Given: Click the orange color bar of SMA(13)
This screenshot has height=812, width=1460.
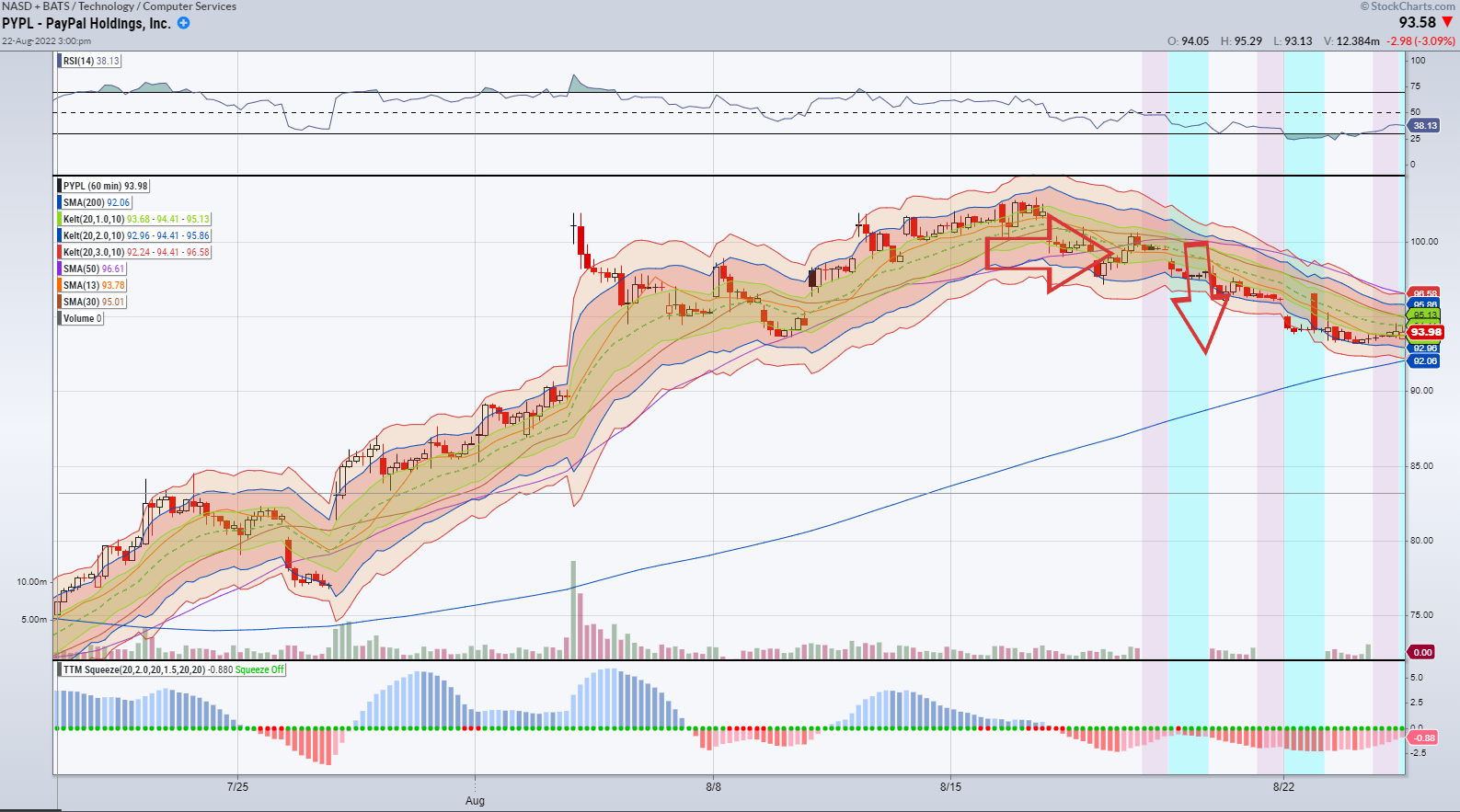Looking at the screenshot, I should tap(60, 285).
